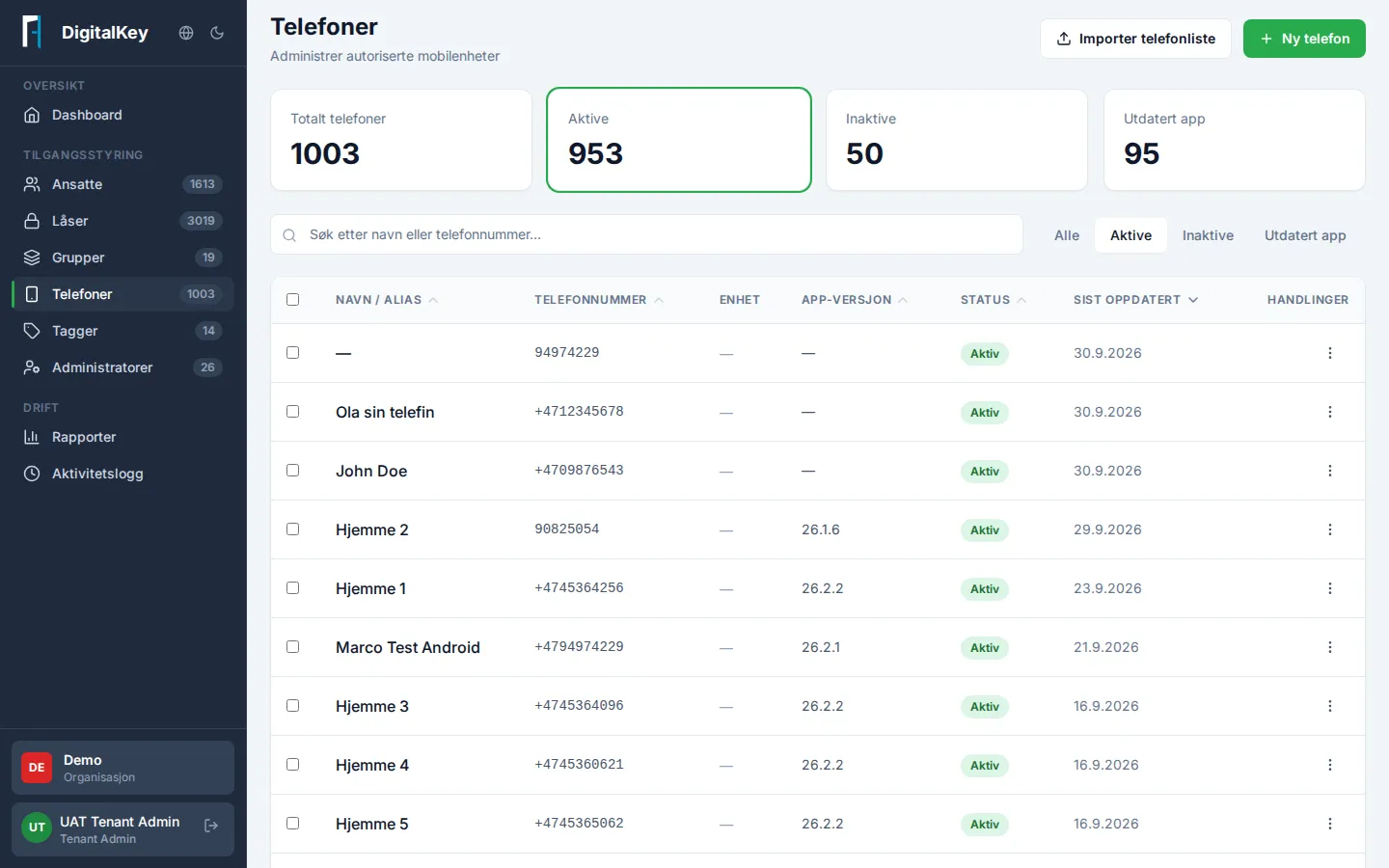Open the Telefoner sidebar link
Screen dimensions: 1389x868
coord(123,294)
